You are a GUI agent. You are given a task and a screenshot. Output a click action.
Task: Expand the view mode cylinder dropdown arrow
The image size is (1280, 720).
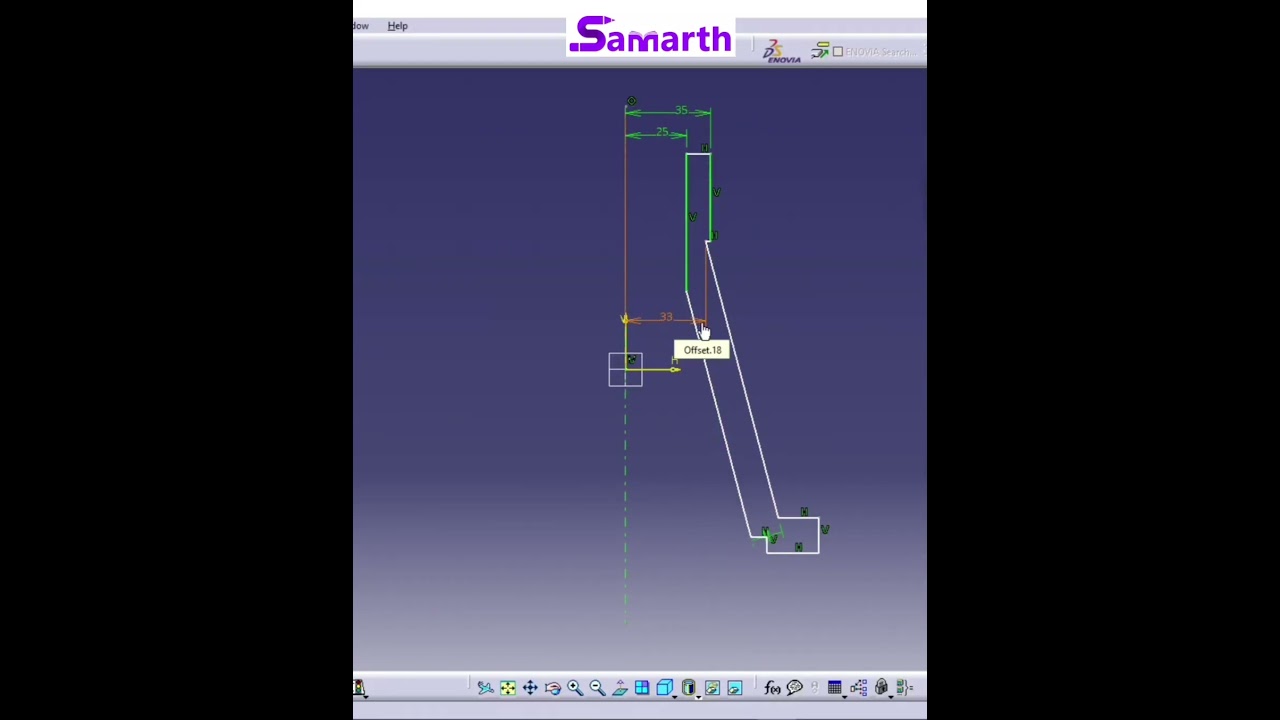[698, 697]
